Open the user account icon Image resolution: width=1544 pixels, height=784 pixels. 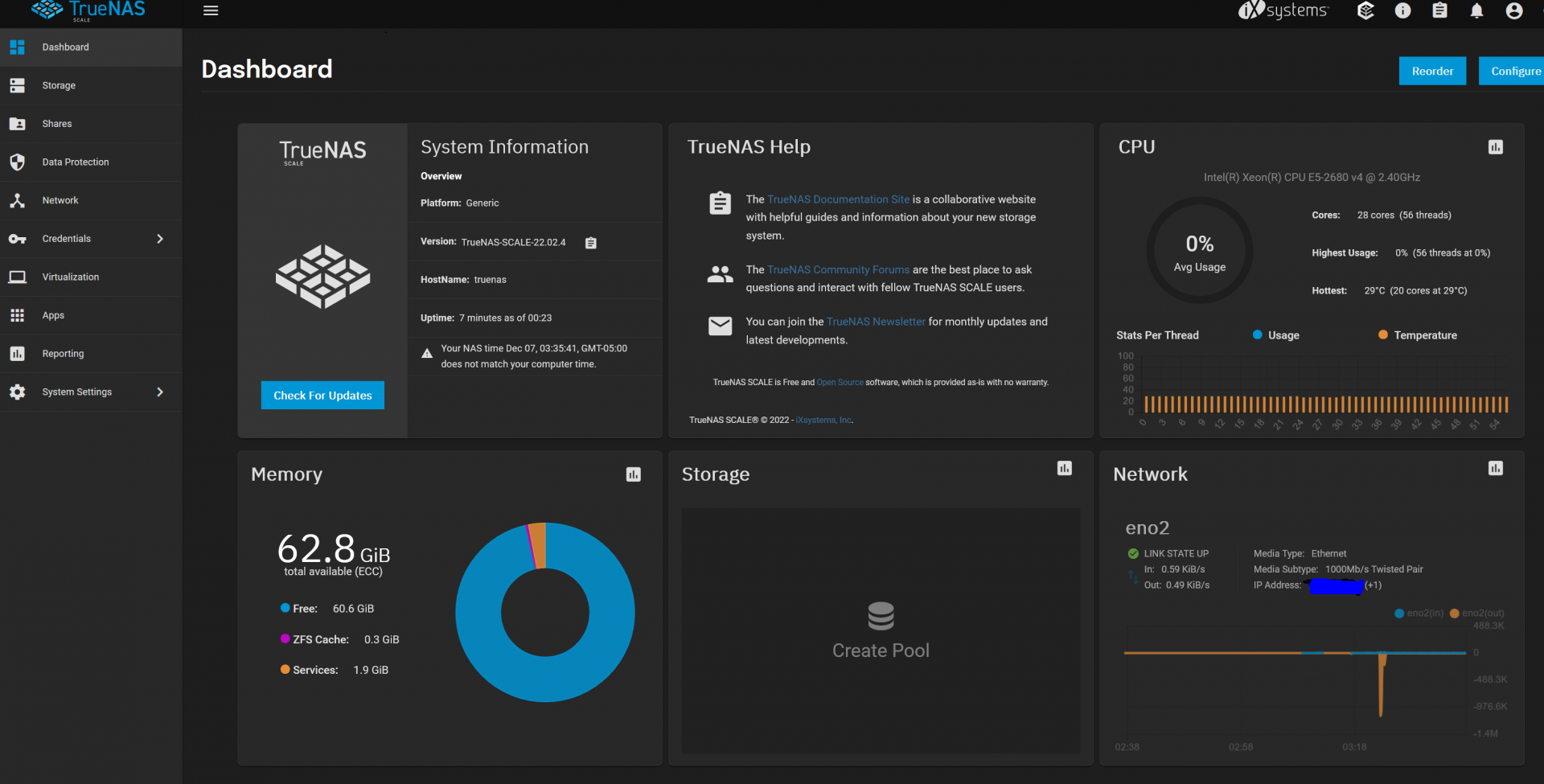click(x=1514, y=10)
